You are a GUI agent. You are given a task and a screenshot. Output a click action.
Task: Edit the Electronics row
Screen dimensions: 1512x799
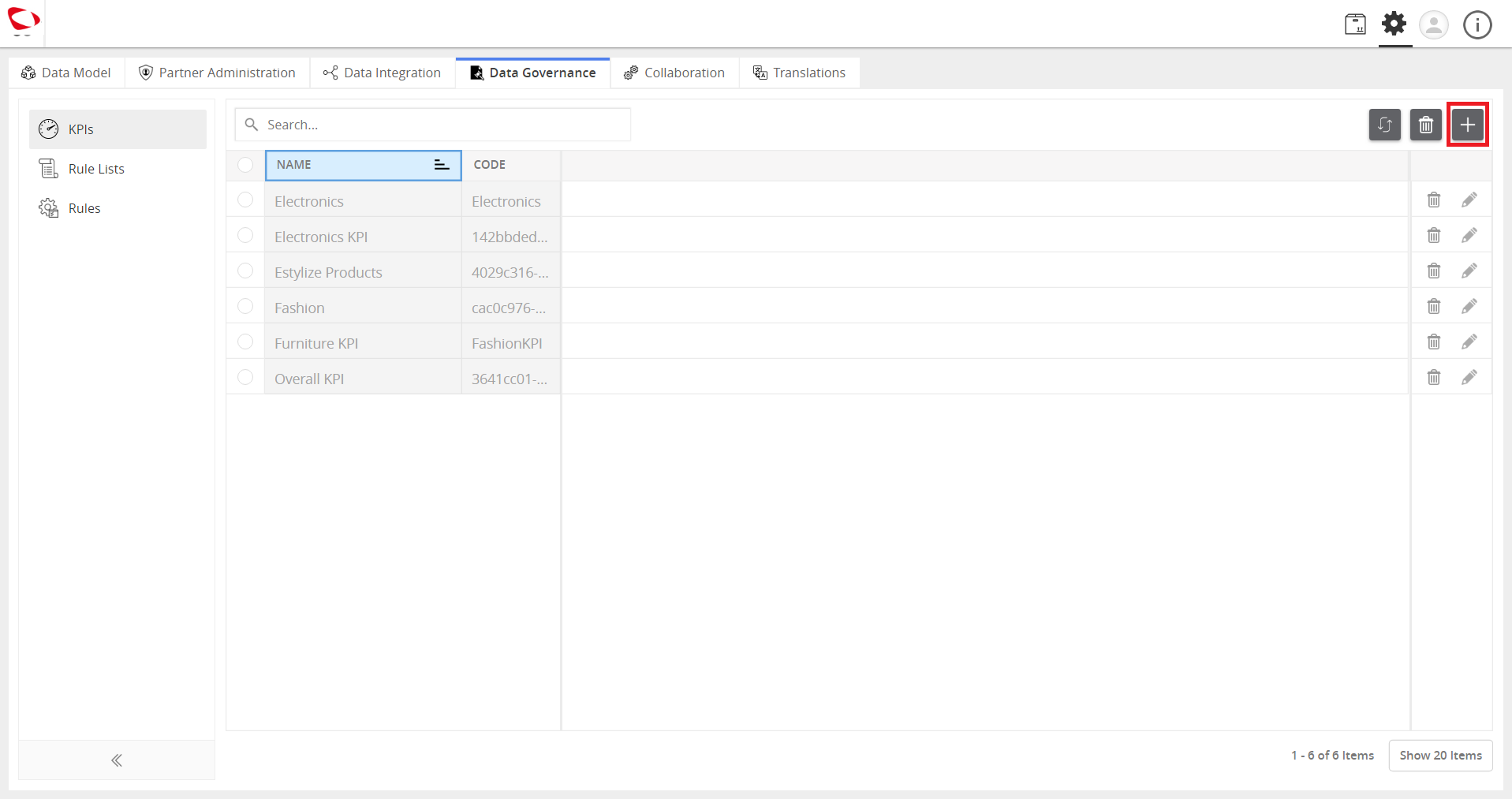(1469, 200)
